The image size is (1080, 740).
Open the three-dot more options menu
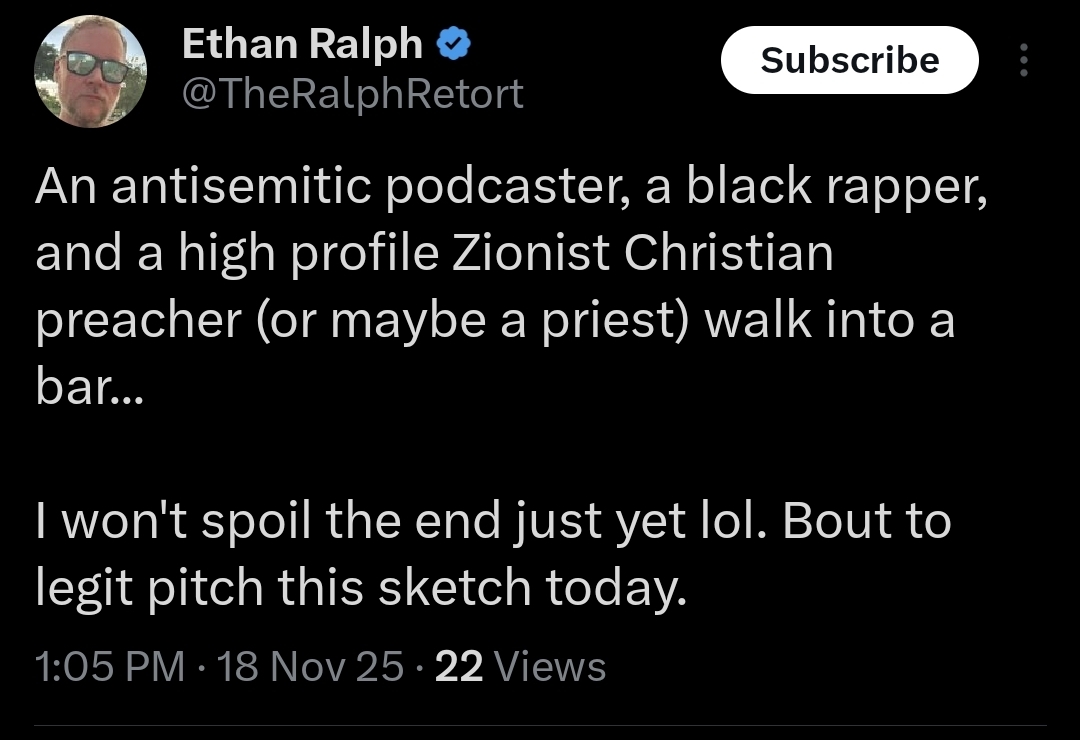(1024, 60)
